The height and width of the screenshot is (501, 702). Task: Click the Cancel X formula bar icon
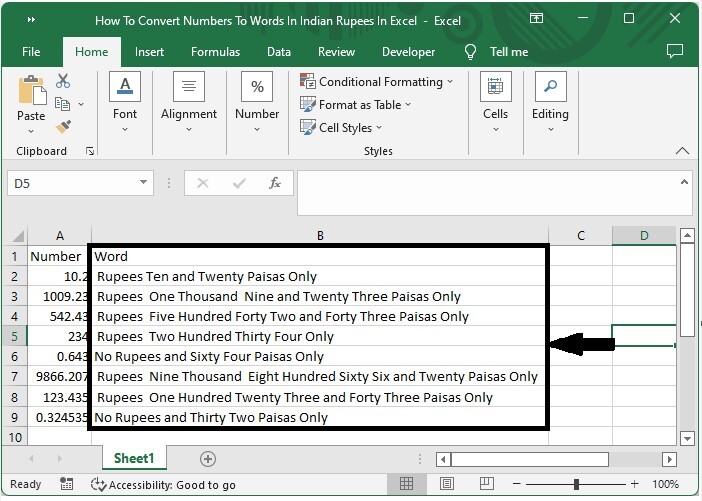[203, 183]
